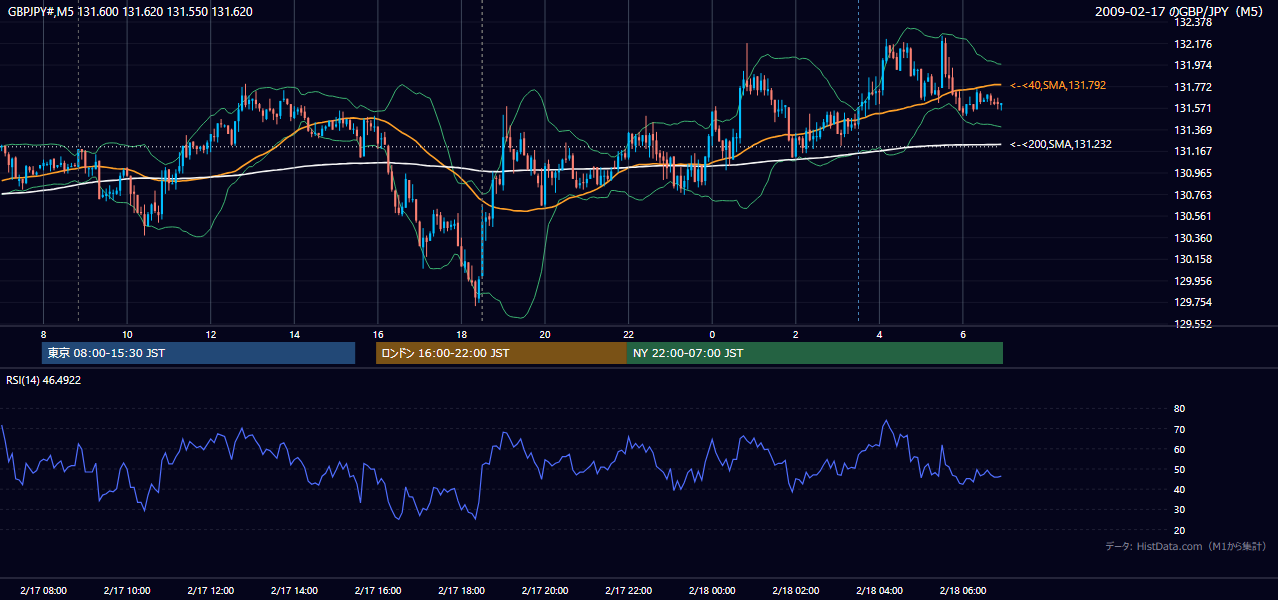Screen dimensions: 1278x600
Task: Click the 2/17 10:00 time label
Action: point(127,590)
